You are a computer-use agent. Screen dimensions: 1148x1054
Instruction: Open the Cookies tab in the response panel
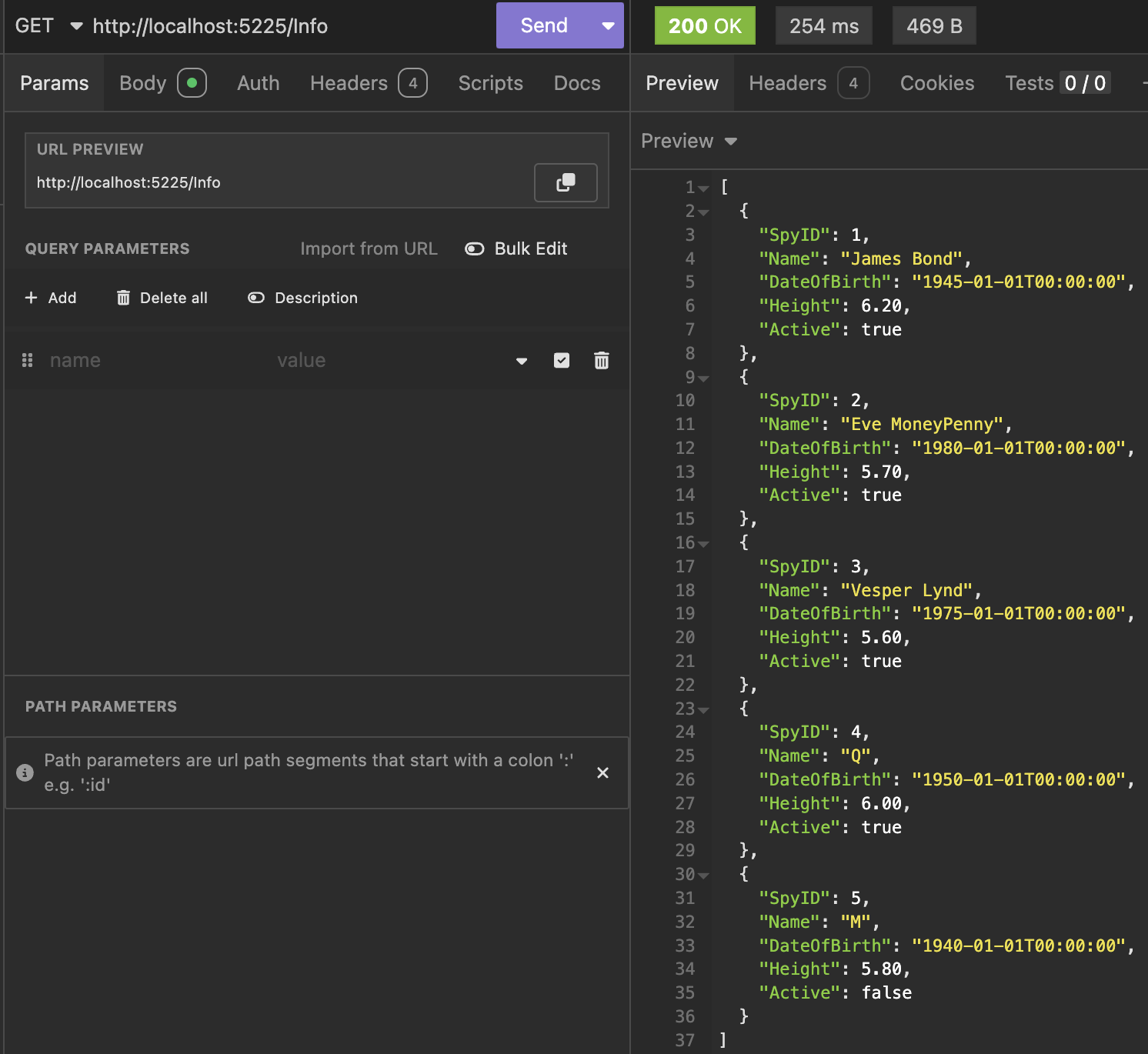tap(936, 82)
